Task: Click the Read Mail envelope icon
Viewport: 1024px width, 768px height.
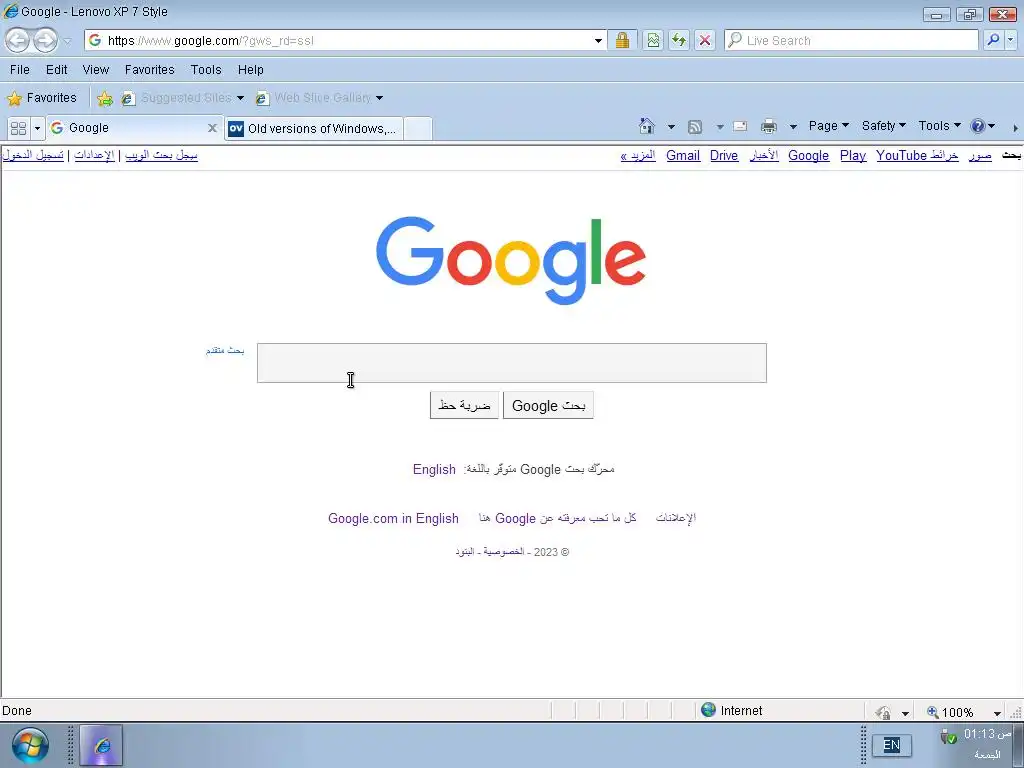Action: [x=740, y=126]
